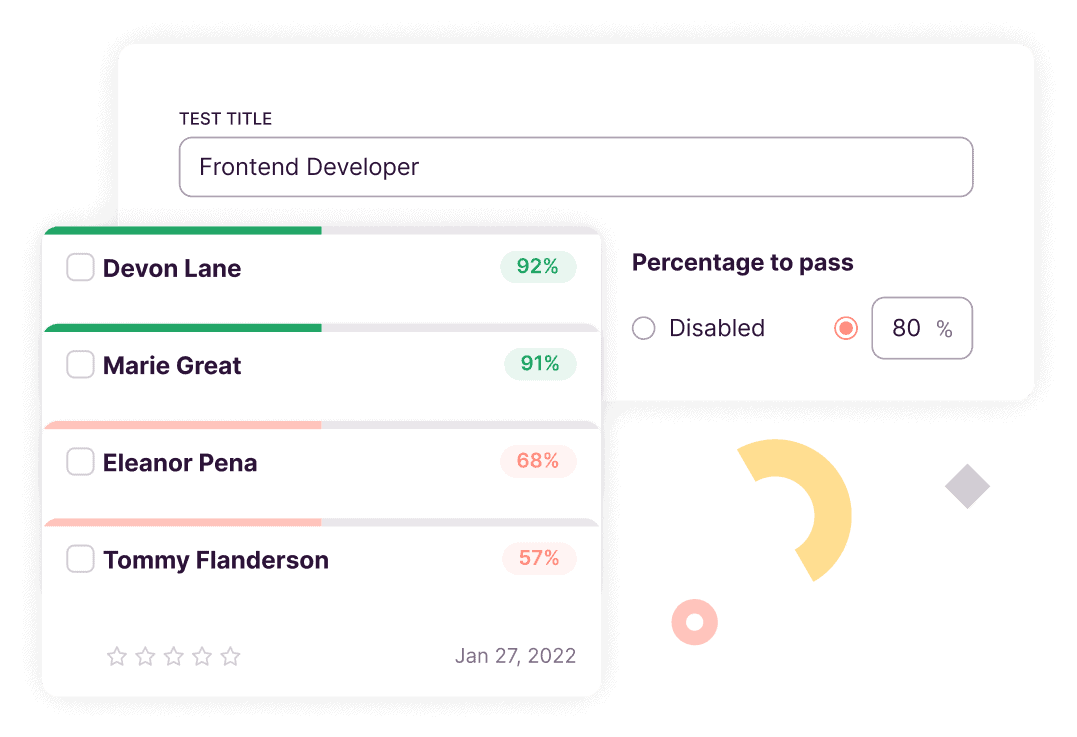The image size is (1077, 737).
Task: Enable the percentage threshold radio button
Action: (x=845, y=328)
